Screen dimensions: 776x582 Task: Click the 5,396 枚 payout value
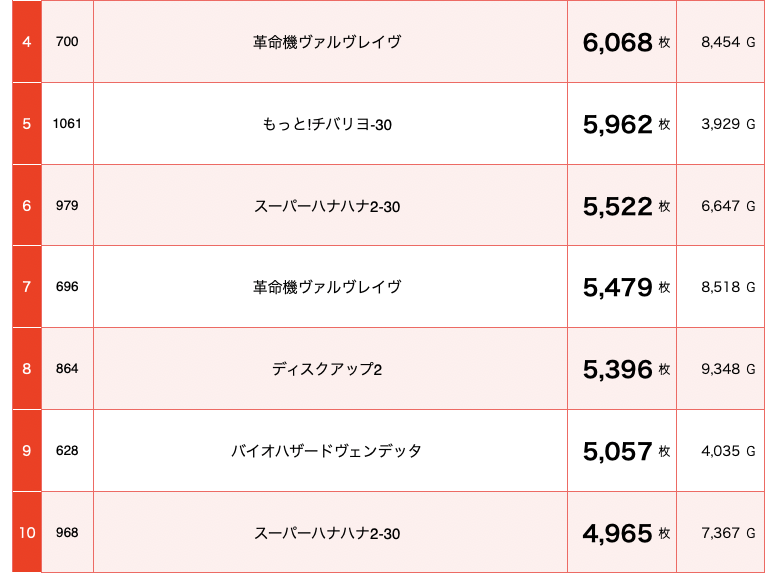(x=626, y=370)
